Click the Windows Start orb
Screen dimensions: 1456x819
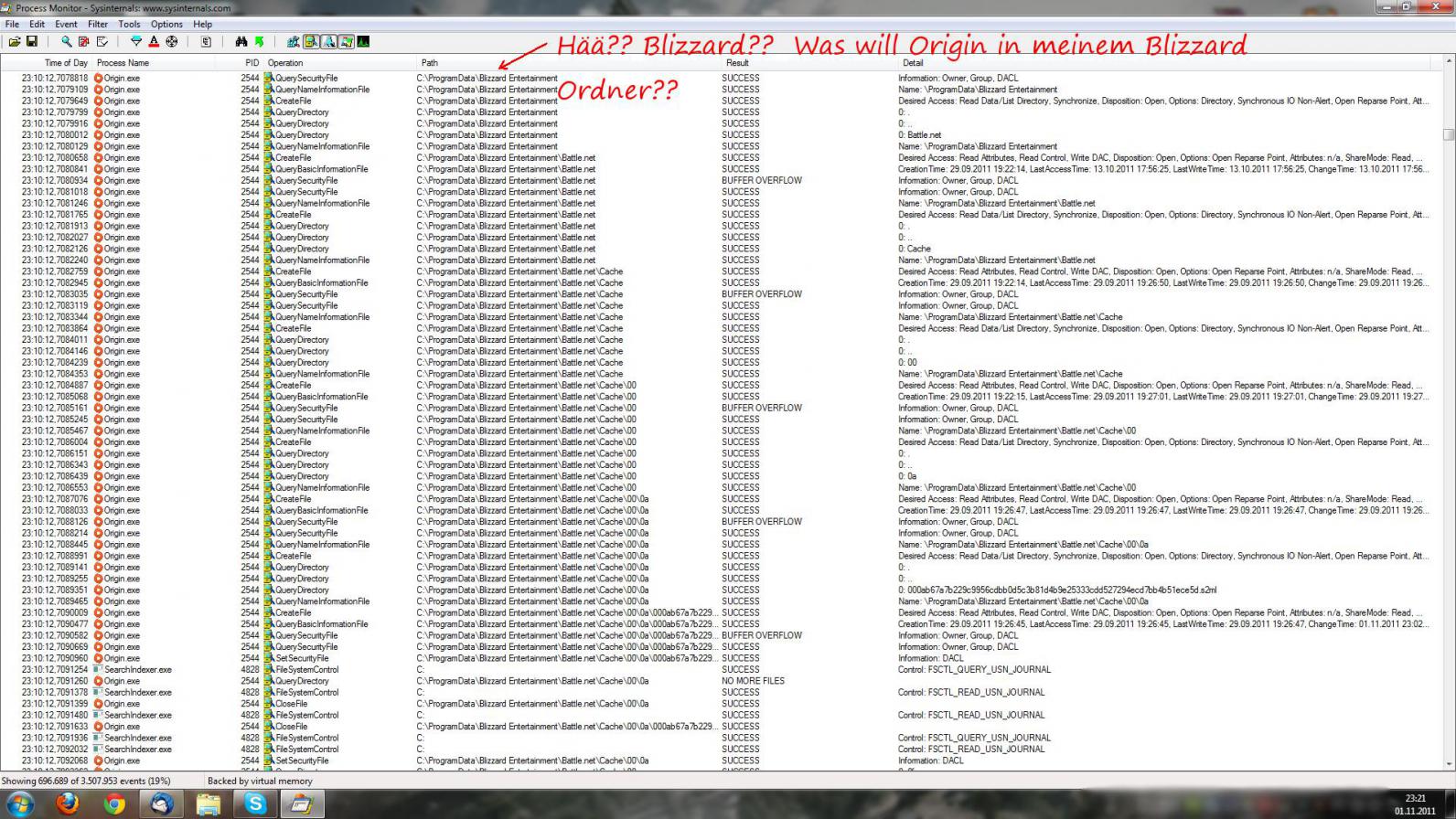click(19, 804)
